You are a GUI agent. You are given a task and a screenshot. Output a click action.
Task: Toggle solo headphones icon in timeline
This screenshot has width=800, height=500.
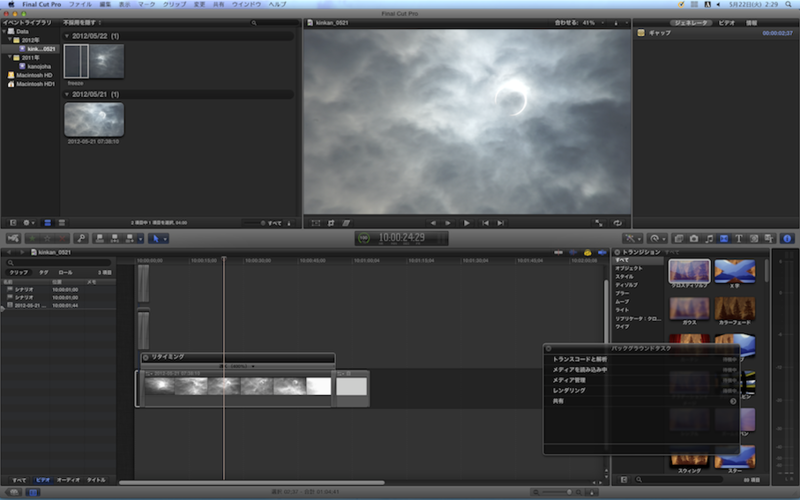588,252
